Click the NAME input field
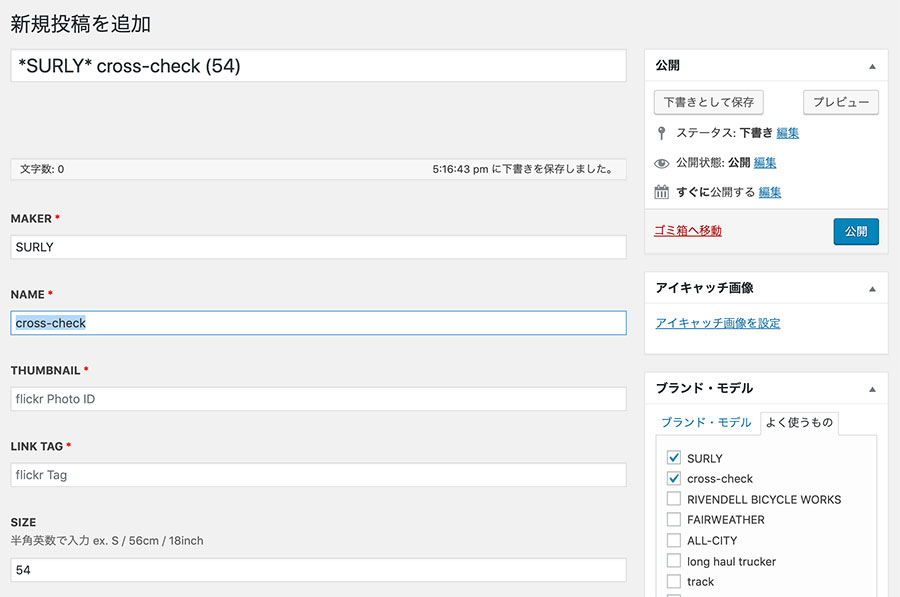The image size is (900, 597). (x=318, y=323)
